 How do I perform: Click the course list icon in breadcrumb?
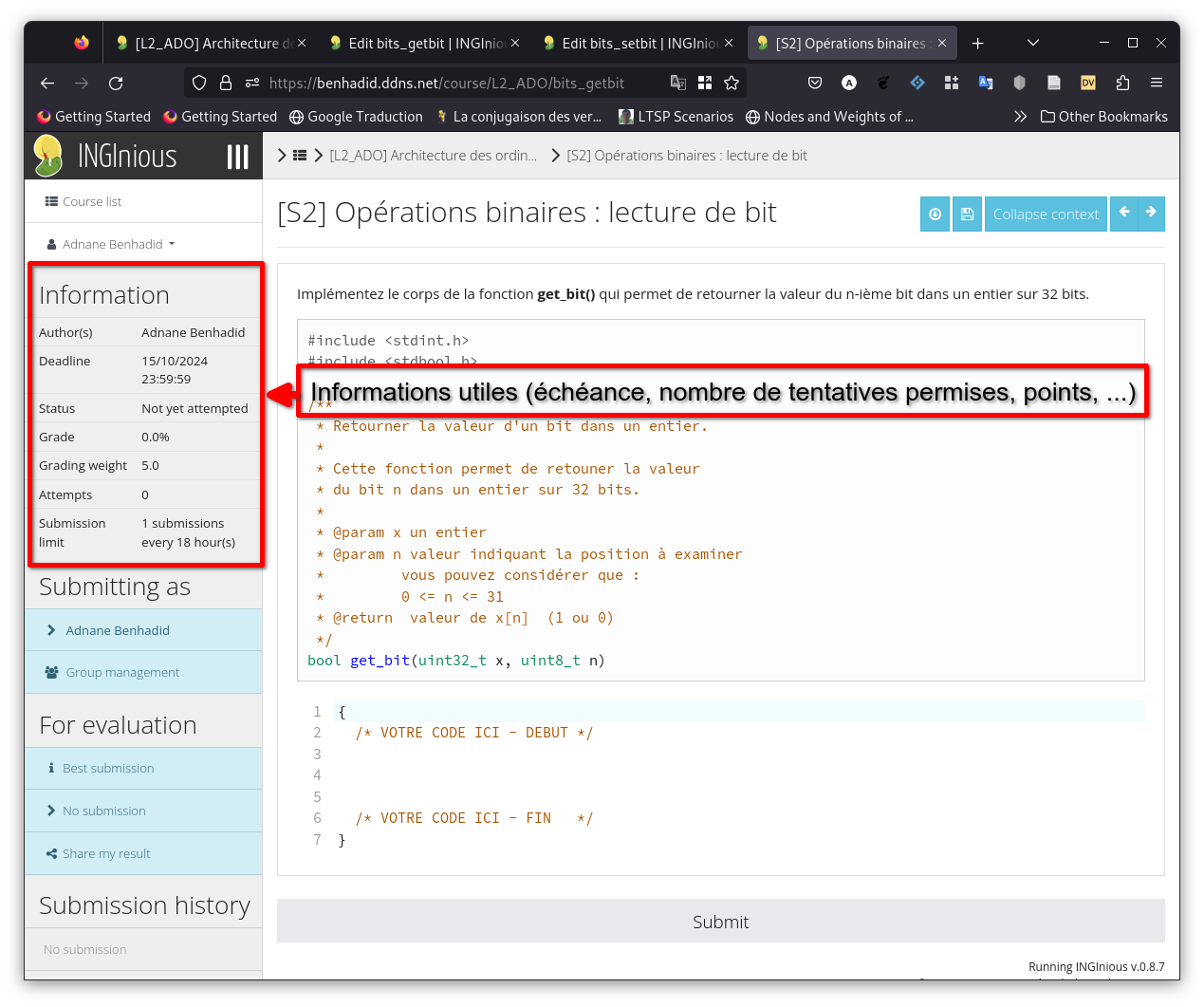[x=300, y=156]
